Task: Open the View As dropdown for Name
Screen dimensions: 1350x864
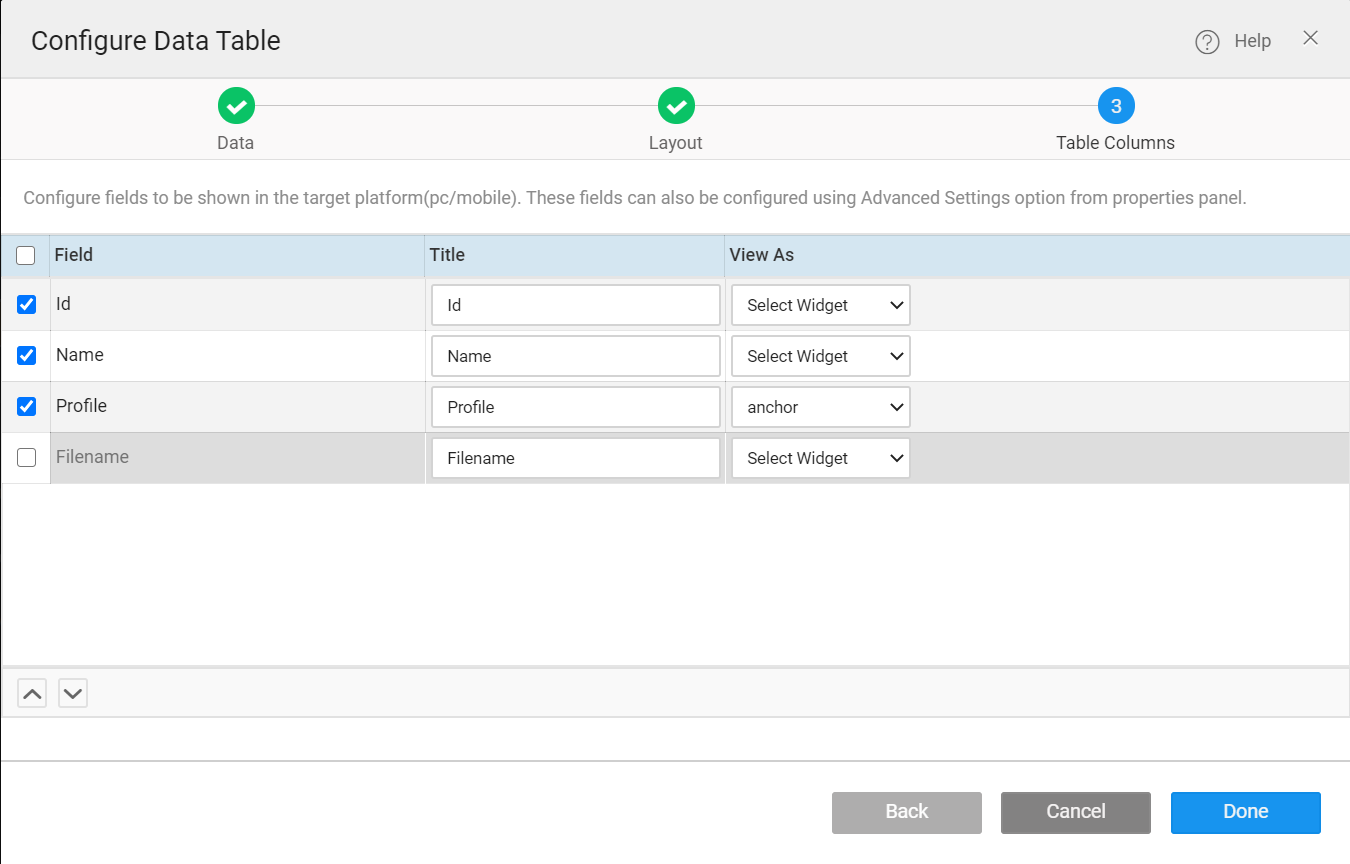Action: 820,357
